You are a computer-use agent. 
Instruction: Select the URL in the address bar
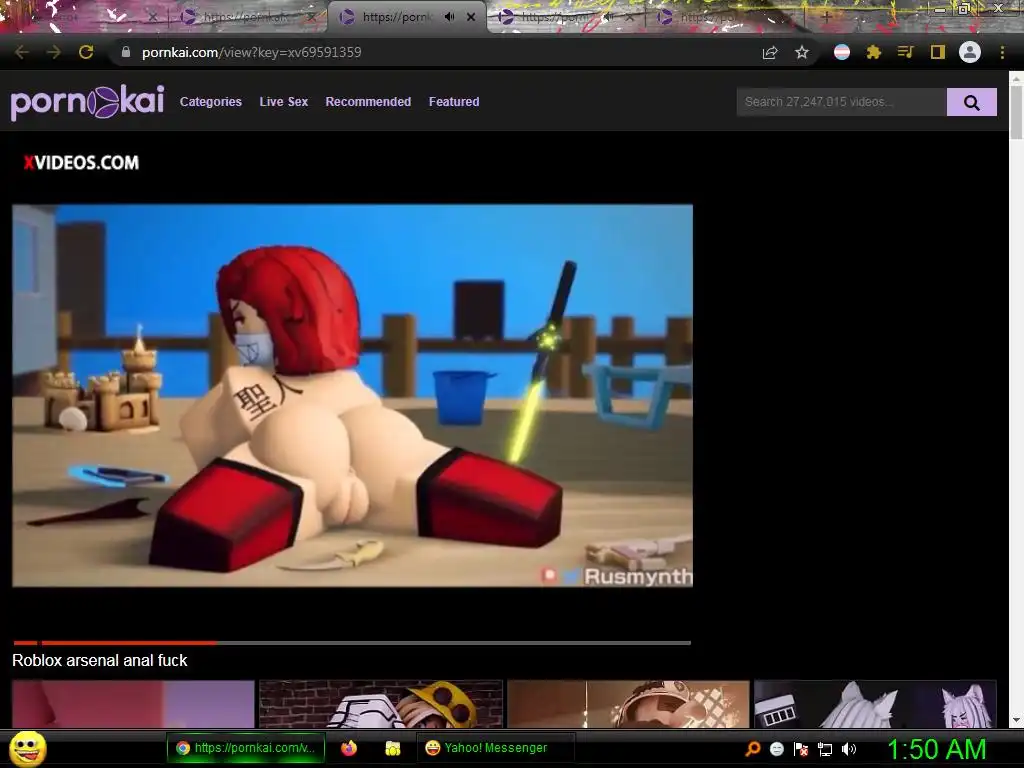point(251,52)
